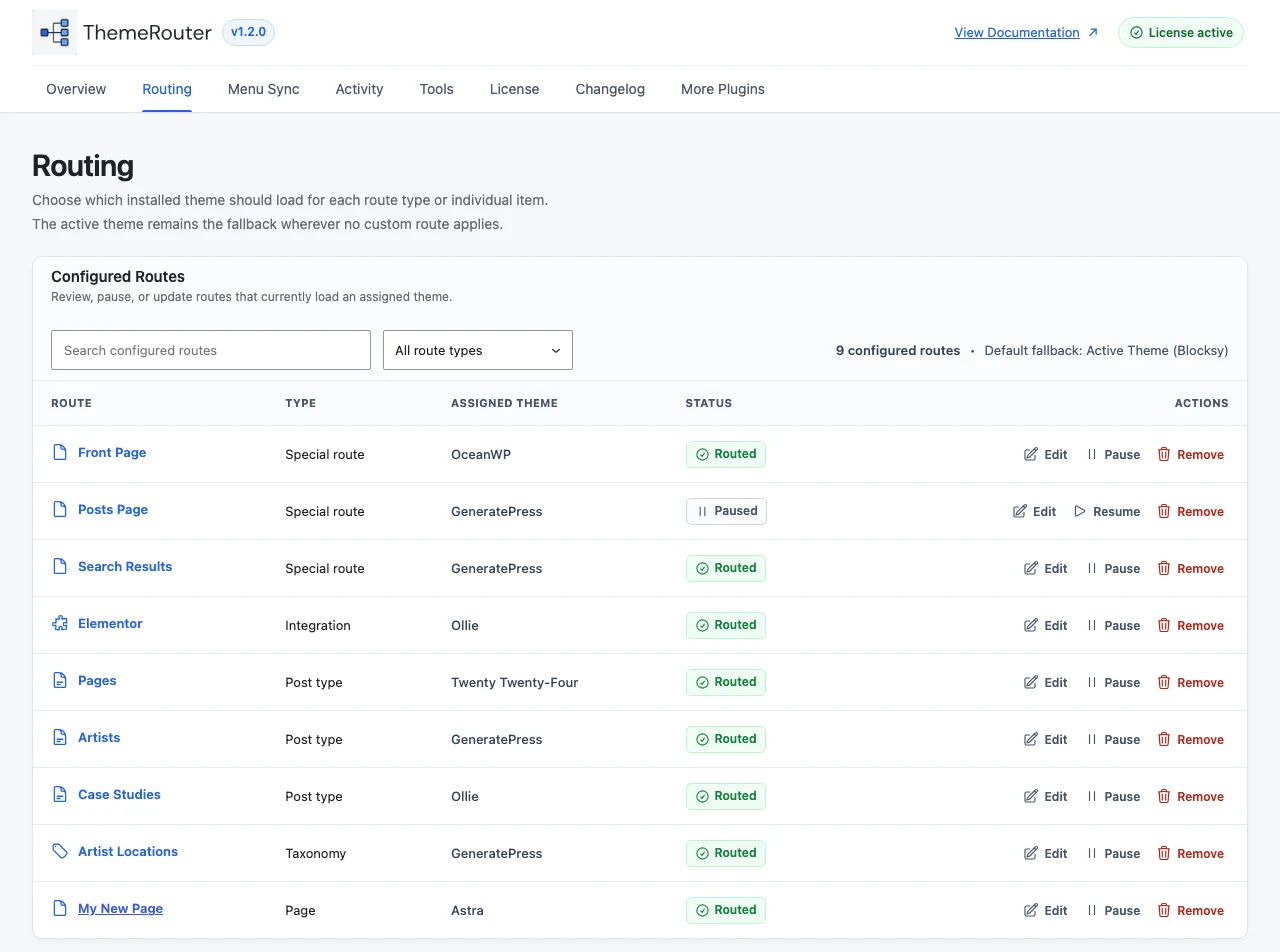Pause the Pages route
This screenshot has height=952, width=1280.
[x=1113, y=683]
